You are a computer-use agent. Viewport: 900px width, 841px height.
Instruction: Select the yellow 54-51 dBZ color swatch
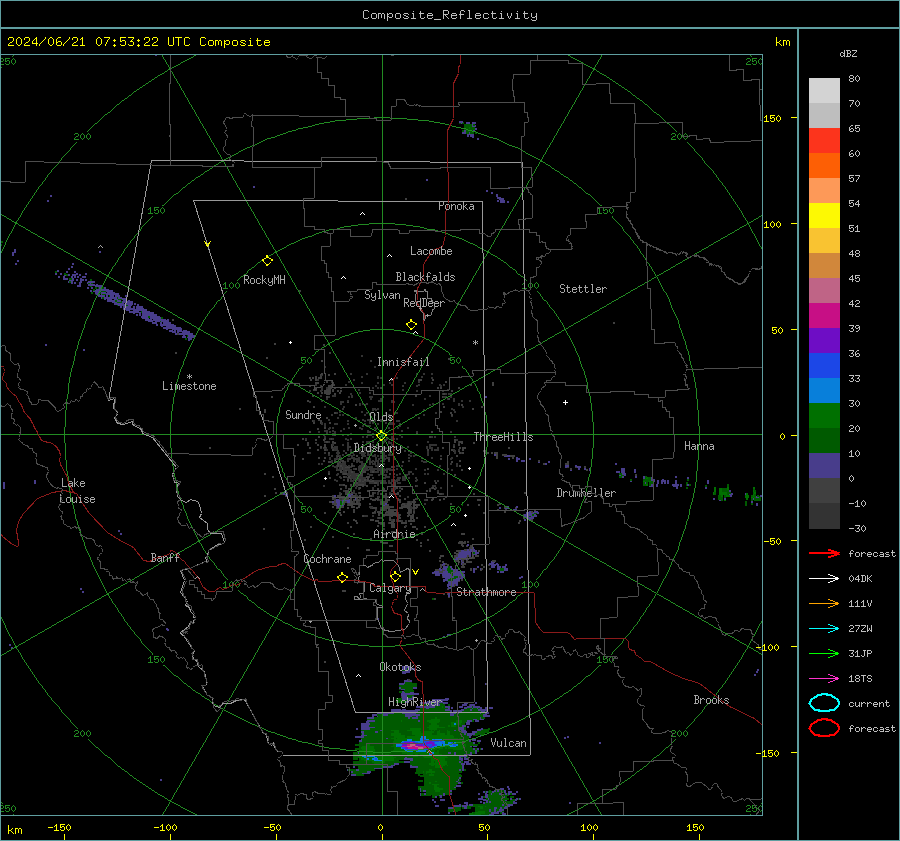(x=824, y=215)
